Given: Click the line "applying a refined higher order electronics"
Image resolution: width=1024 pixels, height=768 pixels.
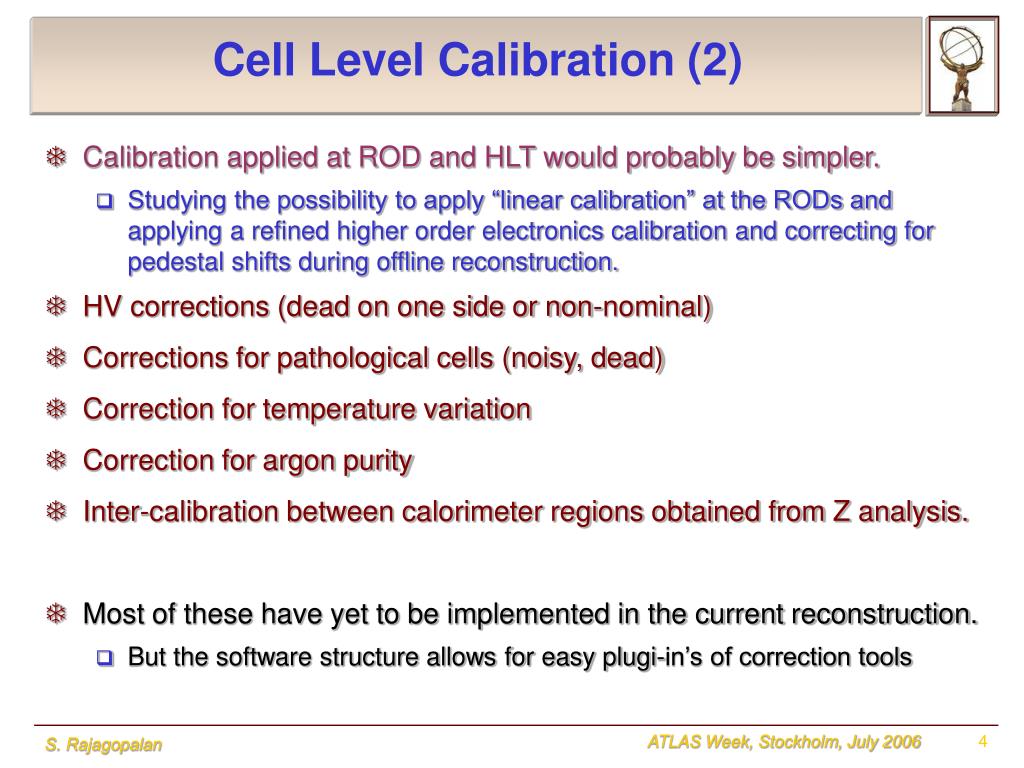Looking at the screenshot, I should coord(531,231).
